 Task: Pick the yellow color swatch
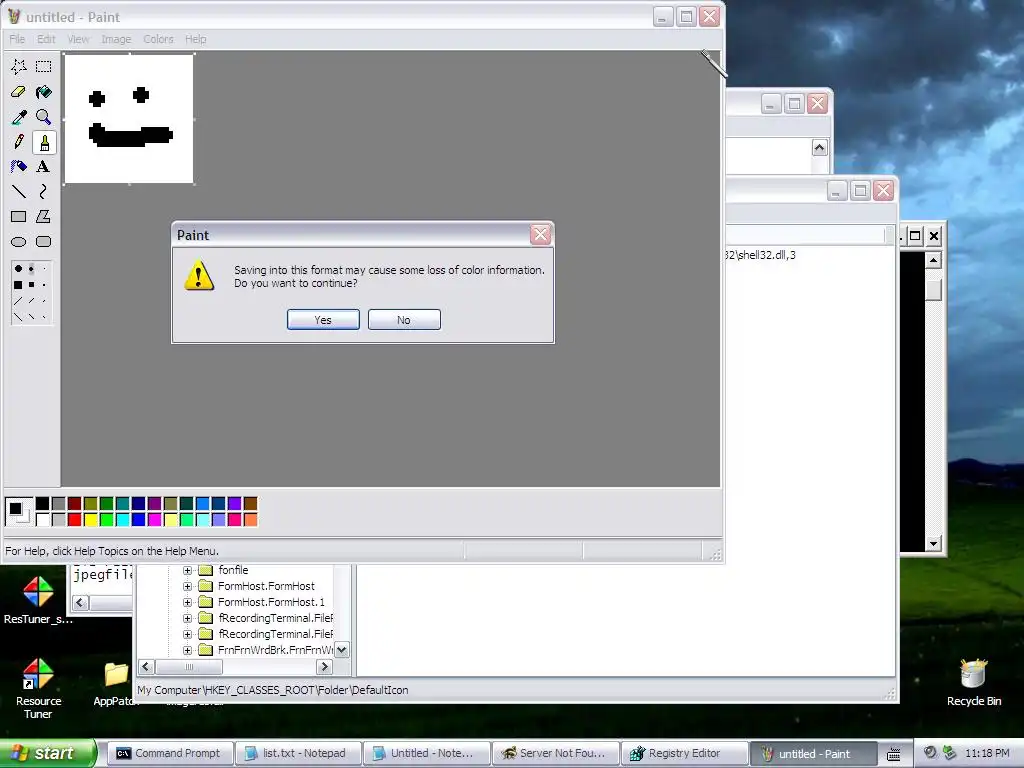tap(90, 520)
